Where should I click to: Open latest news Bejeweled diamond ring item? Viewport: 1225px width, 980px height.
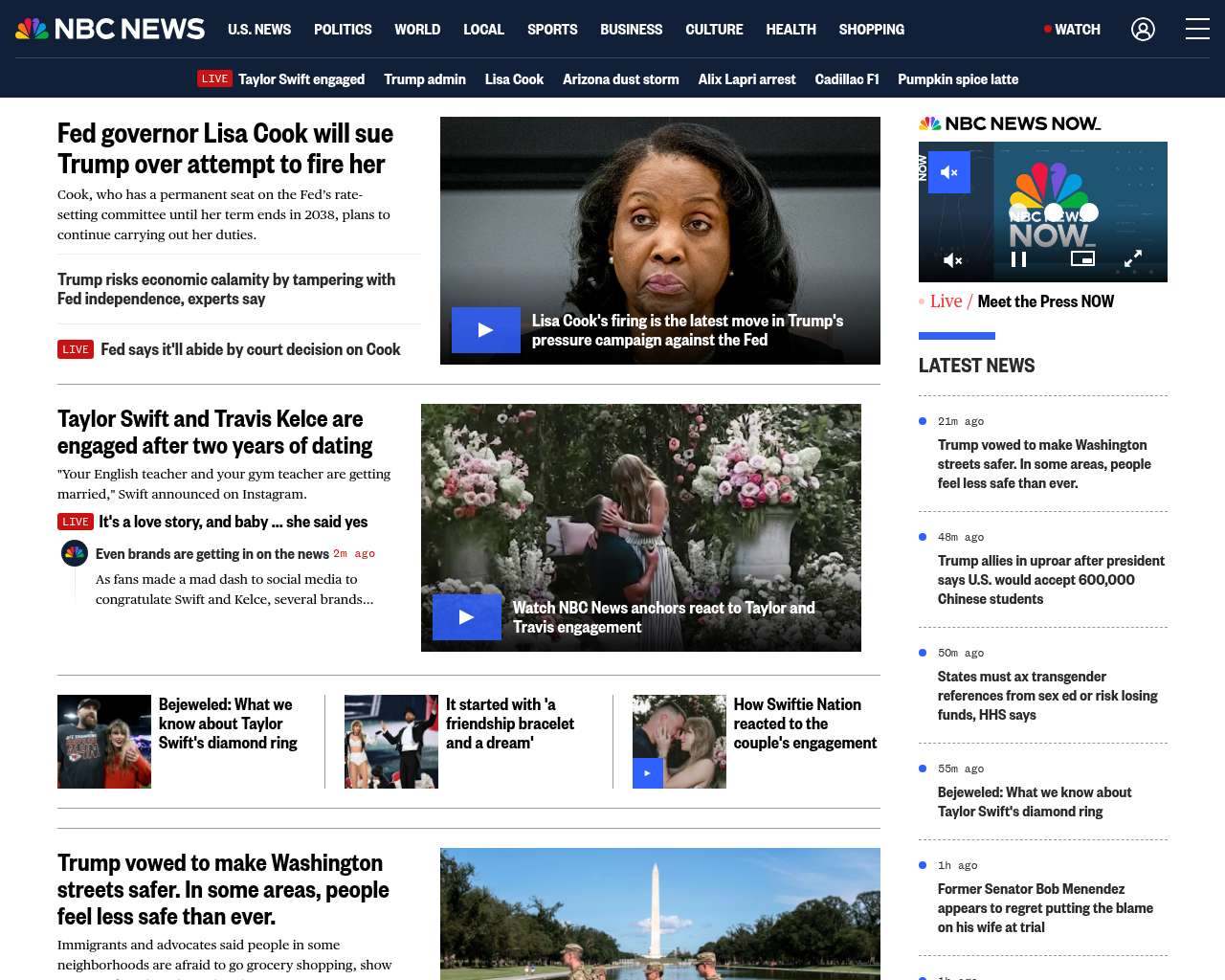(1035, 802)
